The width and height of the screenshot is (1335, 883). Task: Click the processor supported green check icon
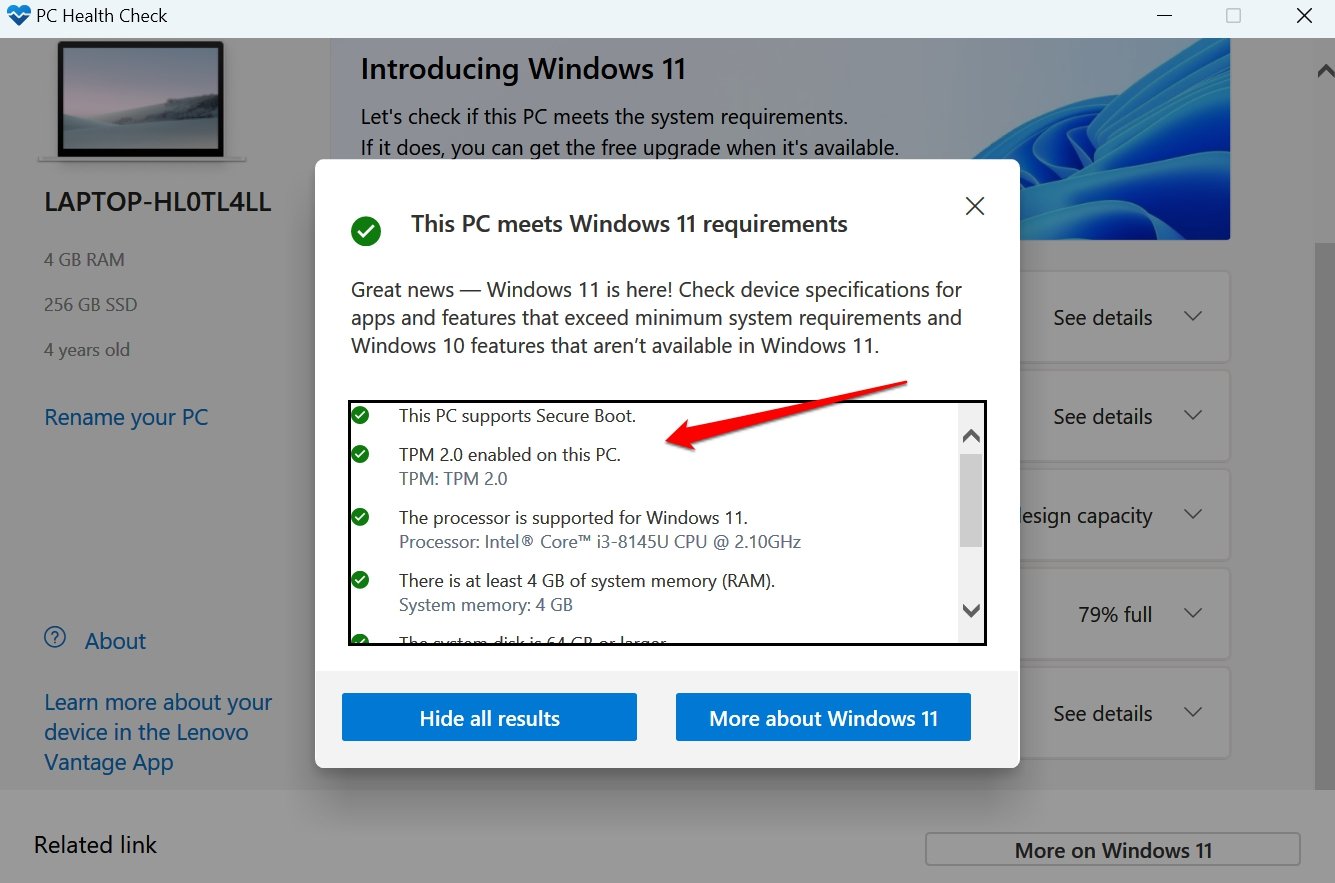(360, 517)
